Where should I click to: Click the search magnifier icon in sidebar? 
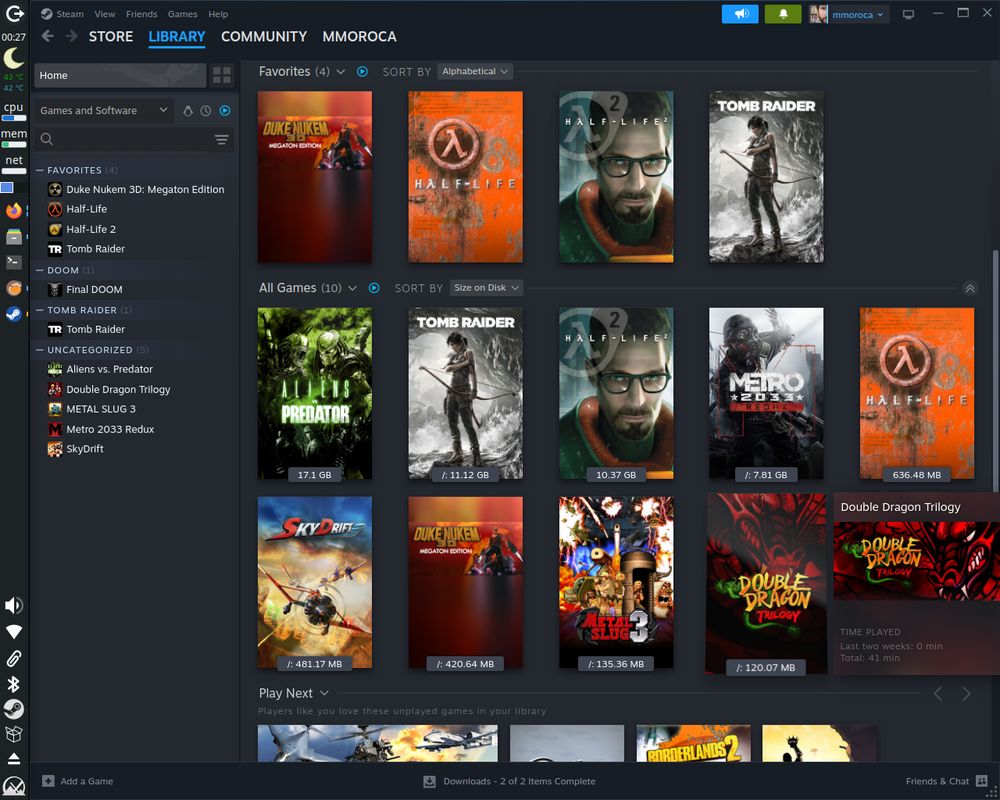tap(47, 139)
